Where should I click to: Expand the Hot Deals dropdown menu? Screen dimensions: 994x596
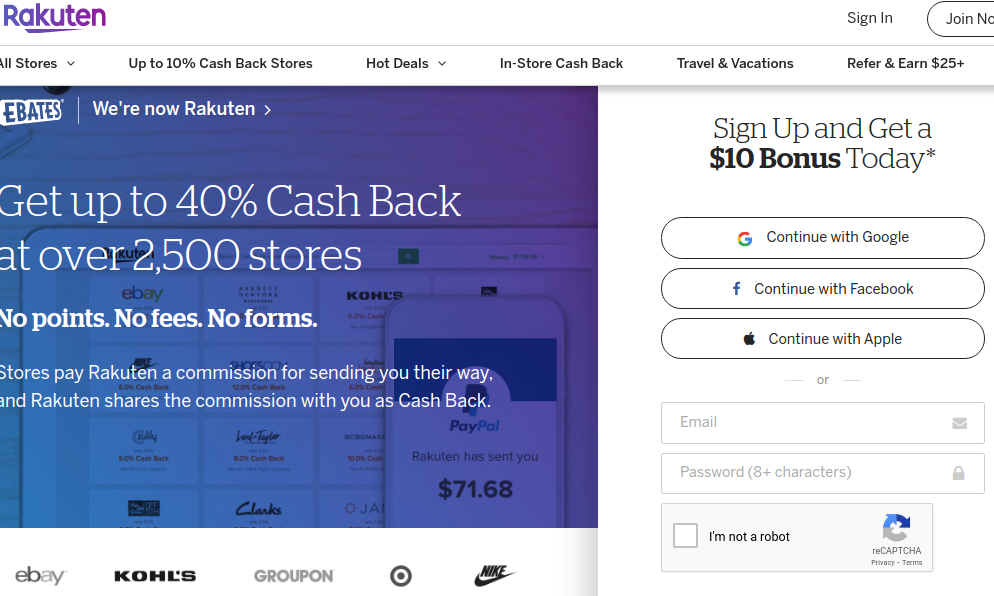(x=406, y=63)
